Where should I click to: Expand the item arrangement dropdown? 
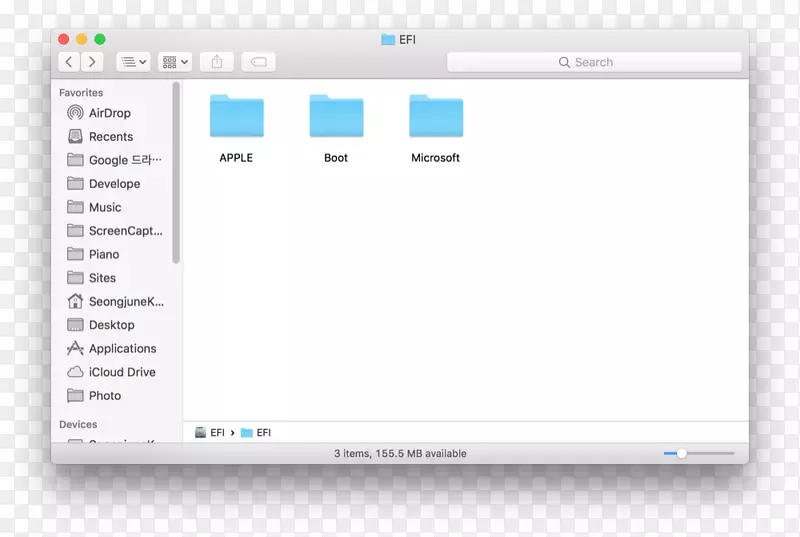point(175,62)
